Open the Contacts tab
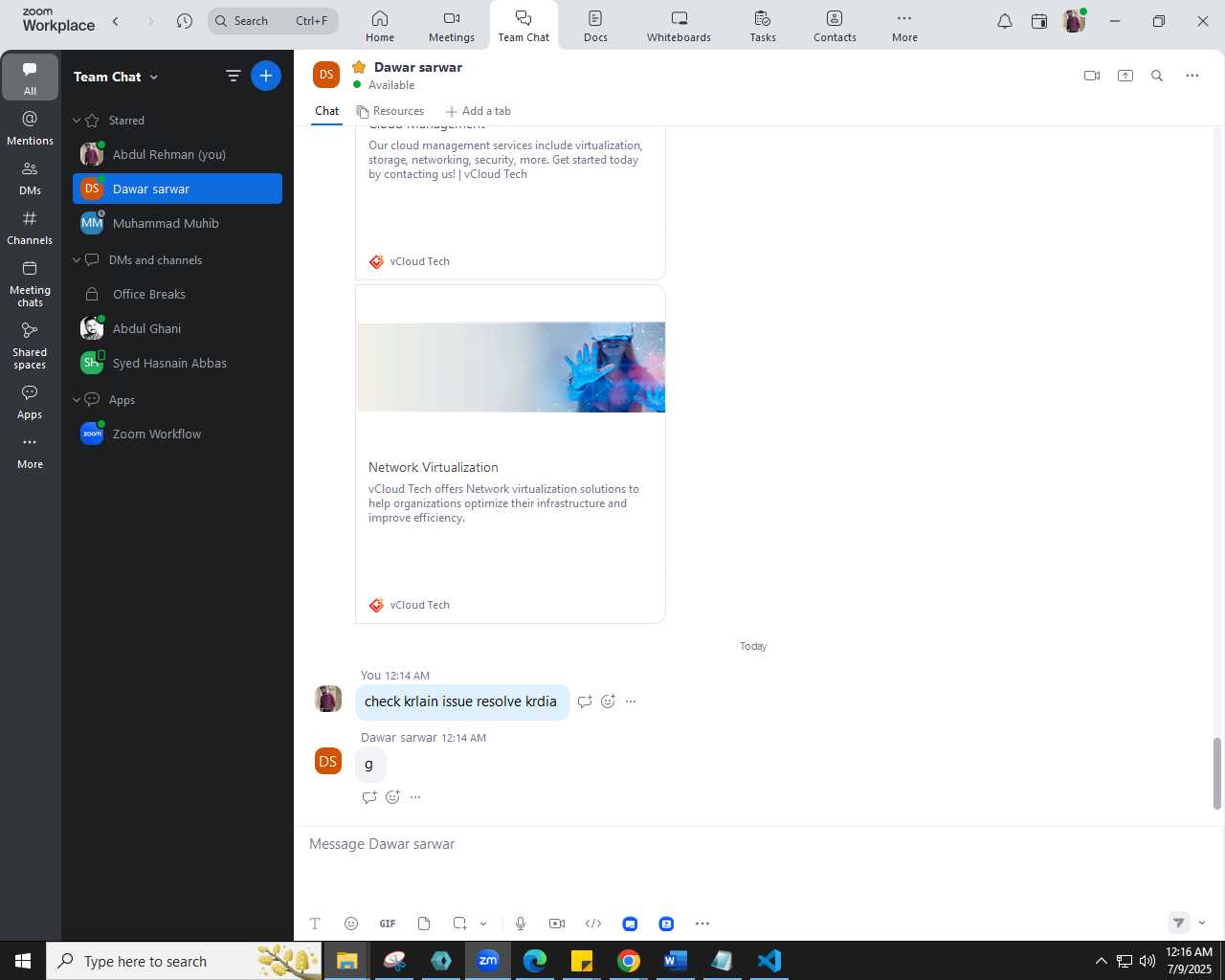Viewport: 1225px width, 980px height. 835,26
